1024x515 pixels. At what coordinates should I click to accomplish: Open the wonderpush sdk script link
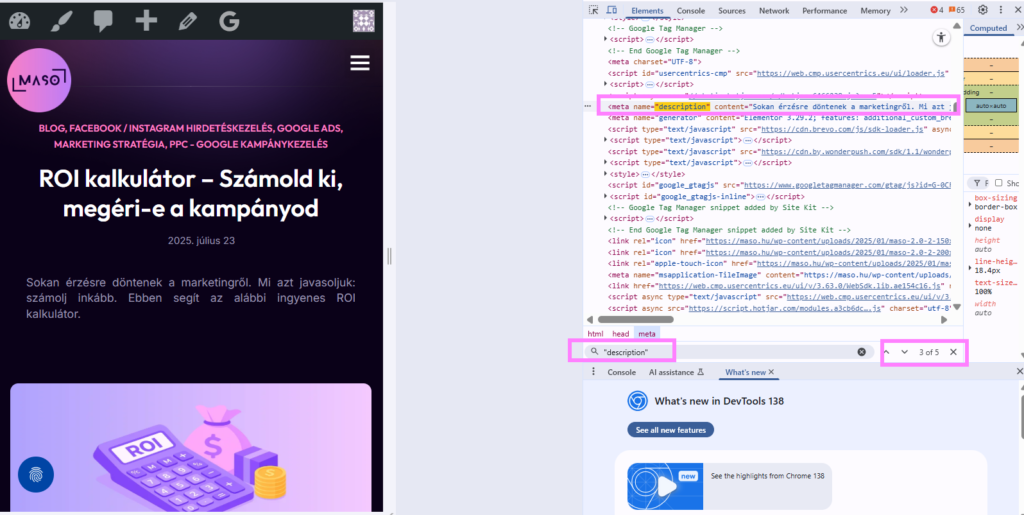pos(855,151)
